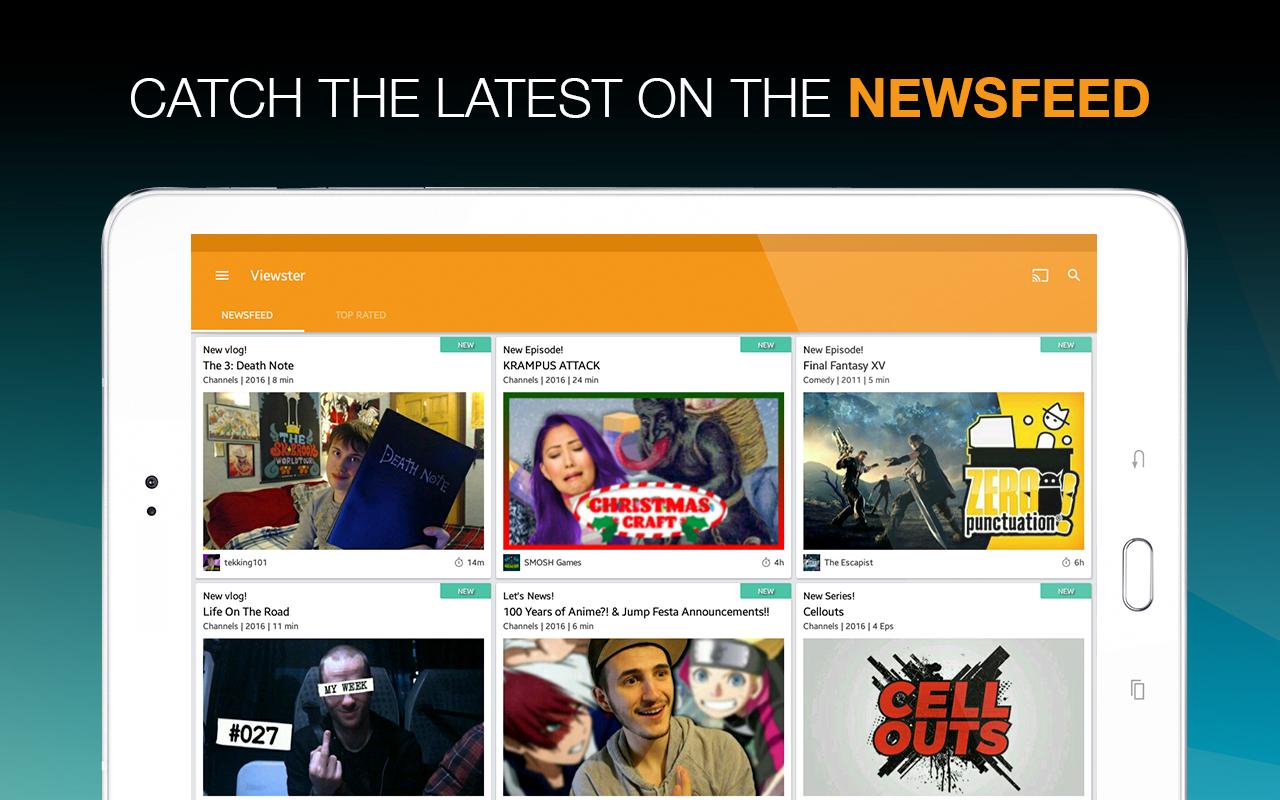
Task: Click the 'Cellouts' title
Action: pos(823,612)
